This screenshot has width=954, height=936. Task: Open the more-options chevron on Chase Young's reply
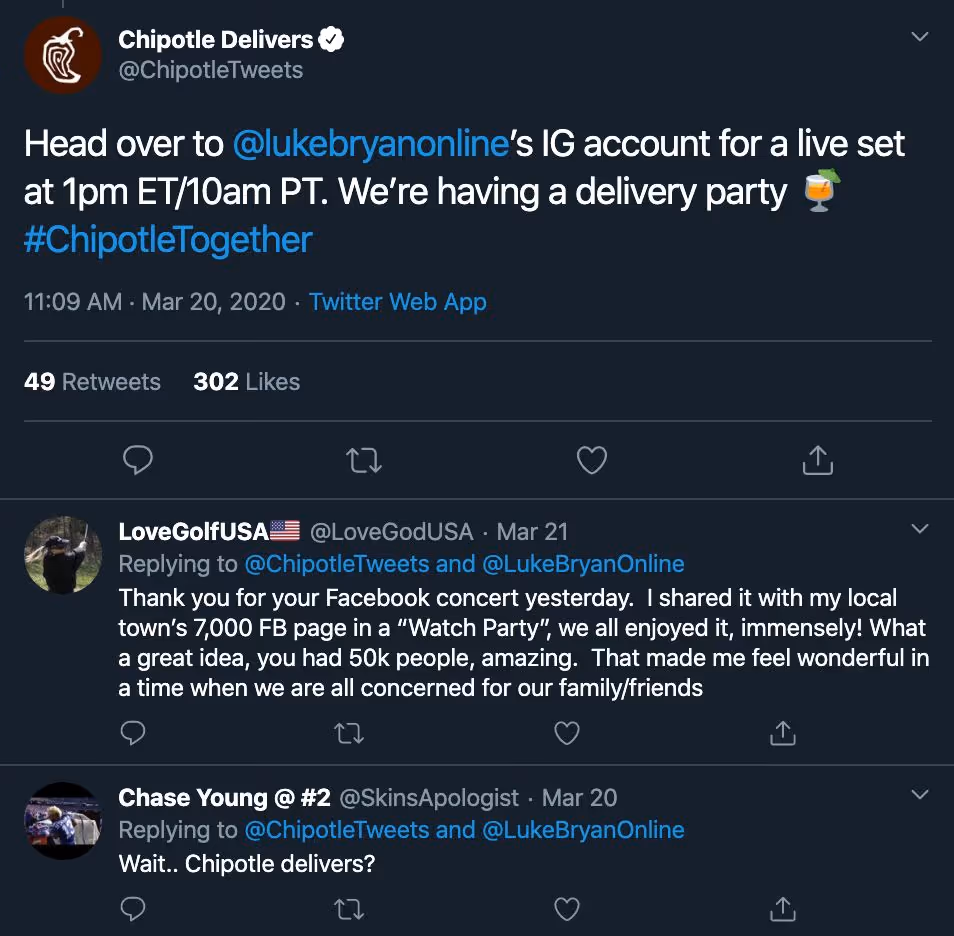coord(920,794)
